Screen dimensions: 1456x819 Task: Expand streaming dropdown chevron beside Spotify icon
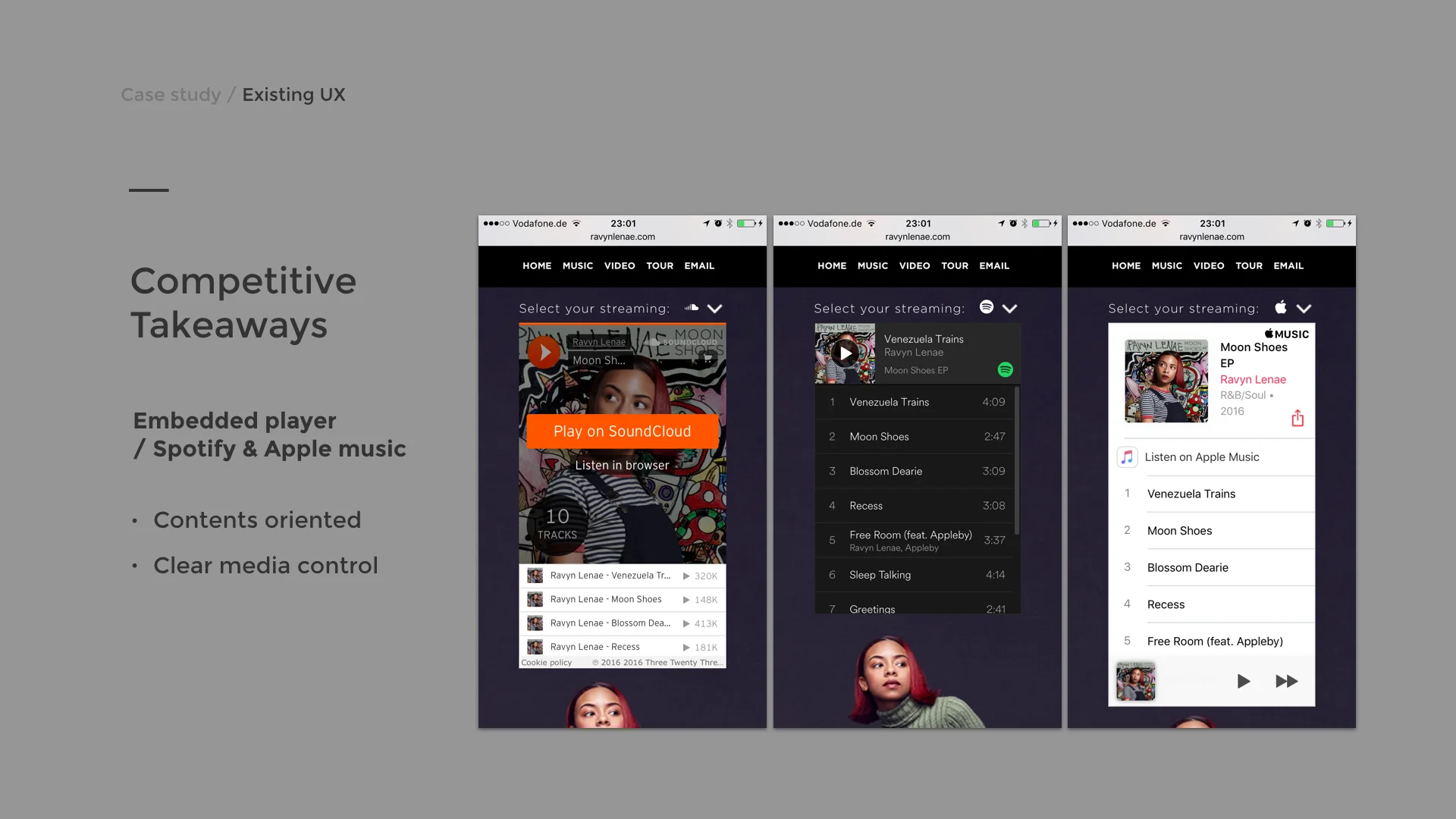click(1009, 309)
